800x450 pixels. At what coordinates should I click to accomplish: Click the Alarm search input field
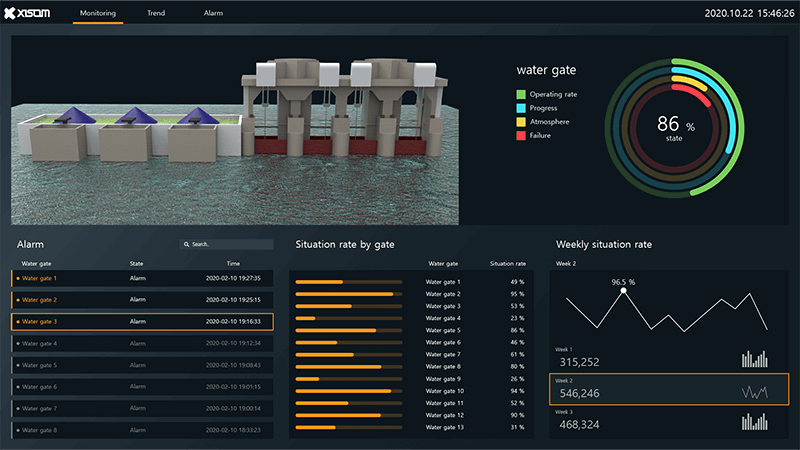click(230, 244)
